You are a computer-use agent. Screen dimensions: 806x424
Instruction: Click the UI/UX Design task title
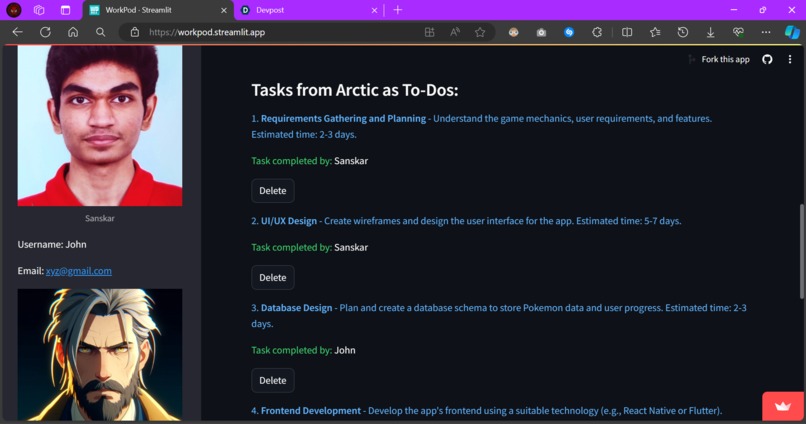click(289, 221)
